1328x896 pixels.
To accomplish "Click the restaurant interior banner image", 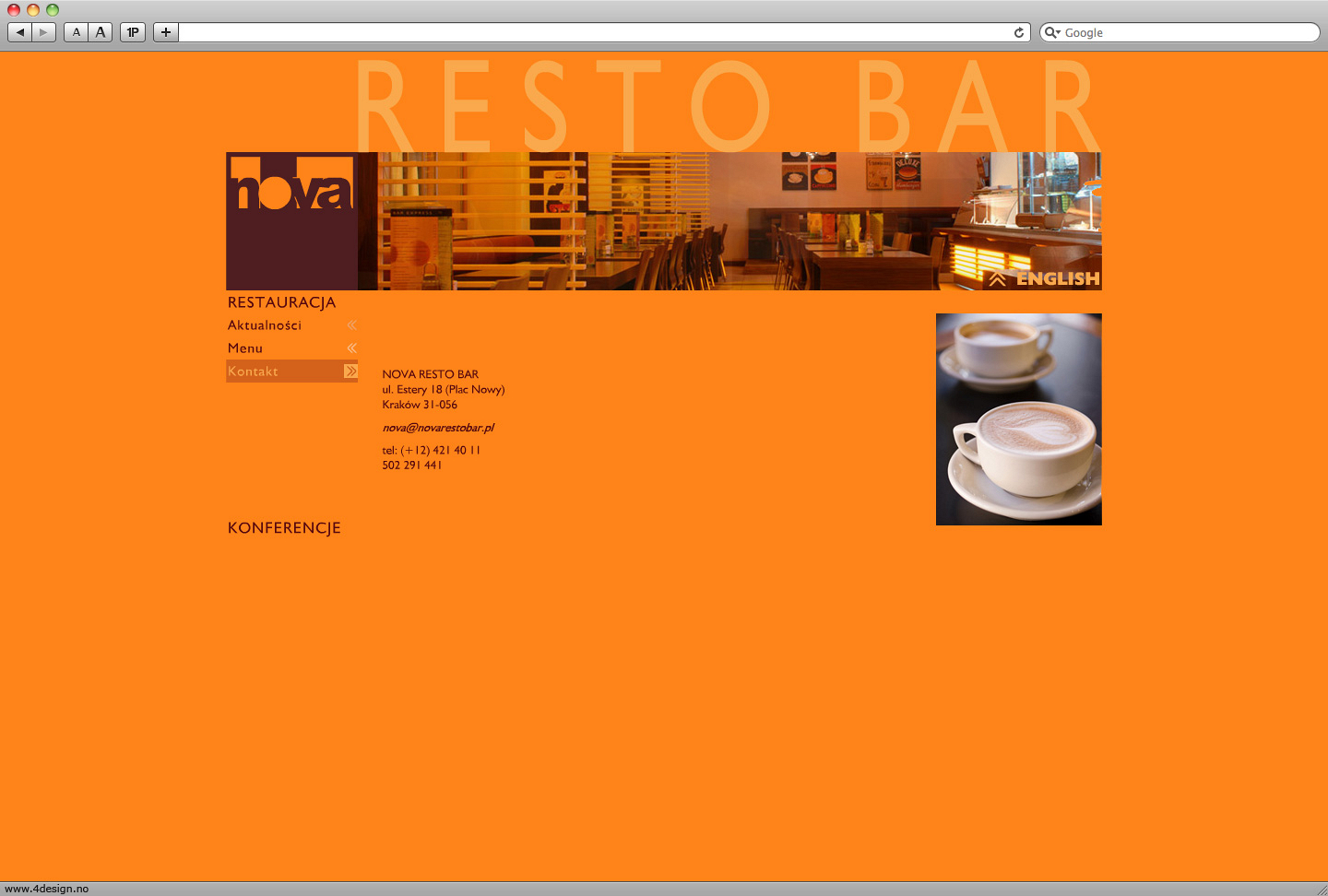I will 729,221.
